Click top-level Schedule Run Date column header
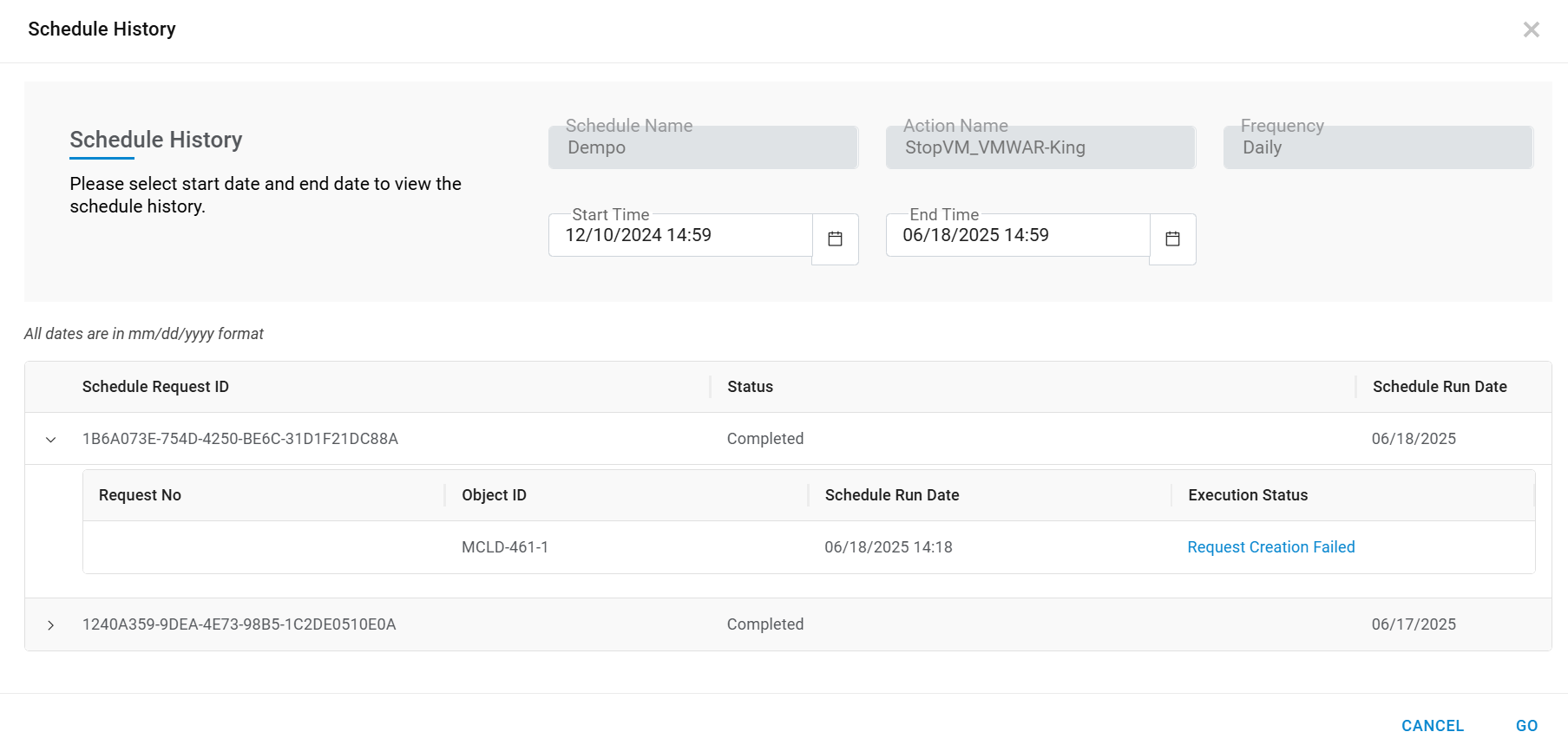 (x=1439, y=387)
